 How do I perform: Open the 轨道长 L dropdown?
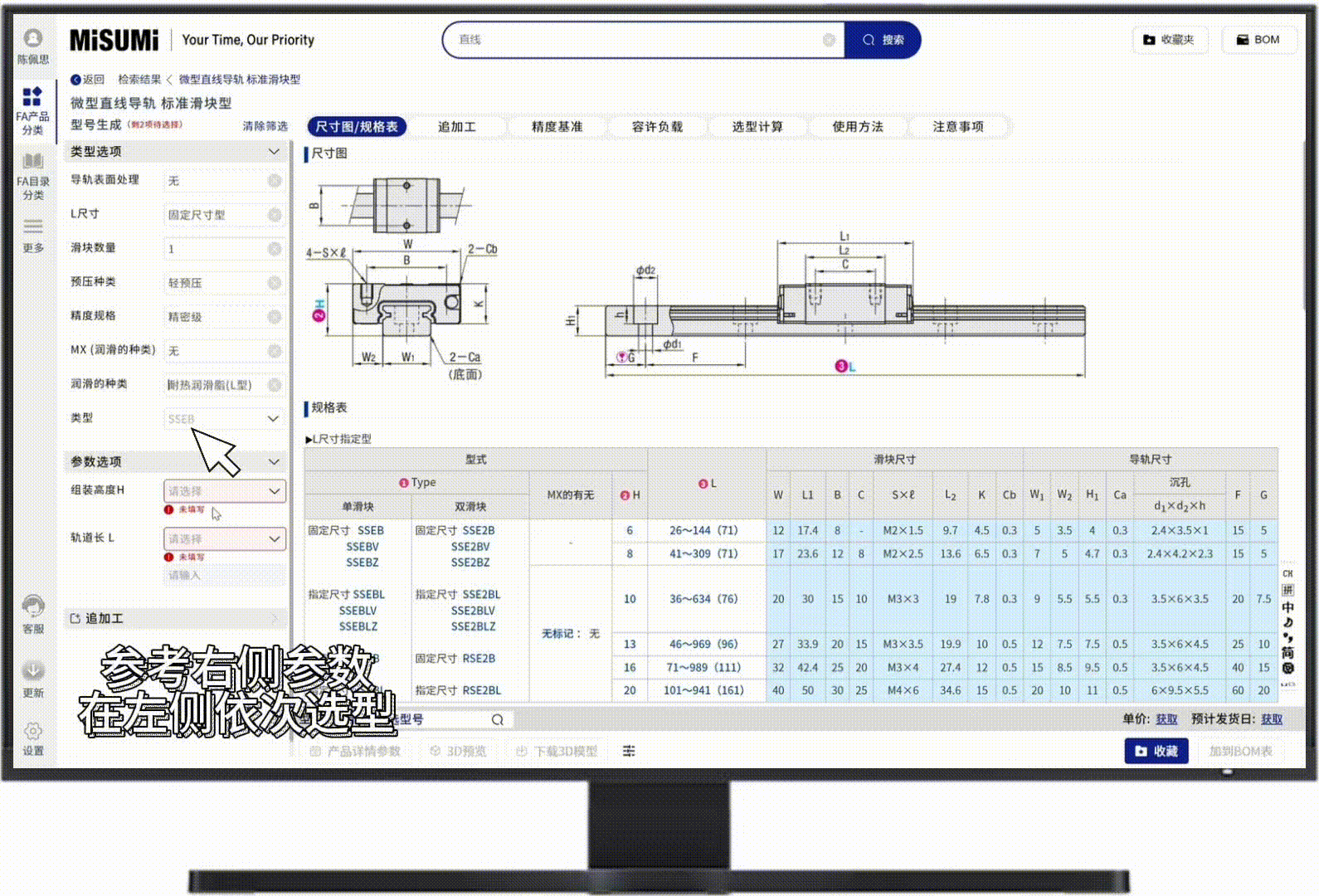click(225, 539)
